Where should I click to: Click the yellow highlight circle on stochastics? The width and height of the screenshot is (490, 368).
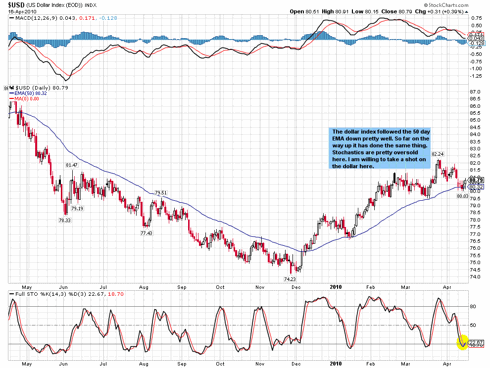click(463, 342)
